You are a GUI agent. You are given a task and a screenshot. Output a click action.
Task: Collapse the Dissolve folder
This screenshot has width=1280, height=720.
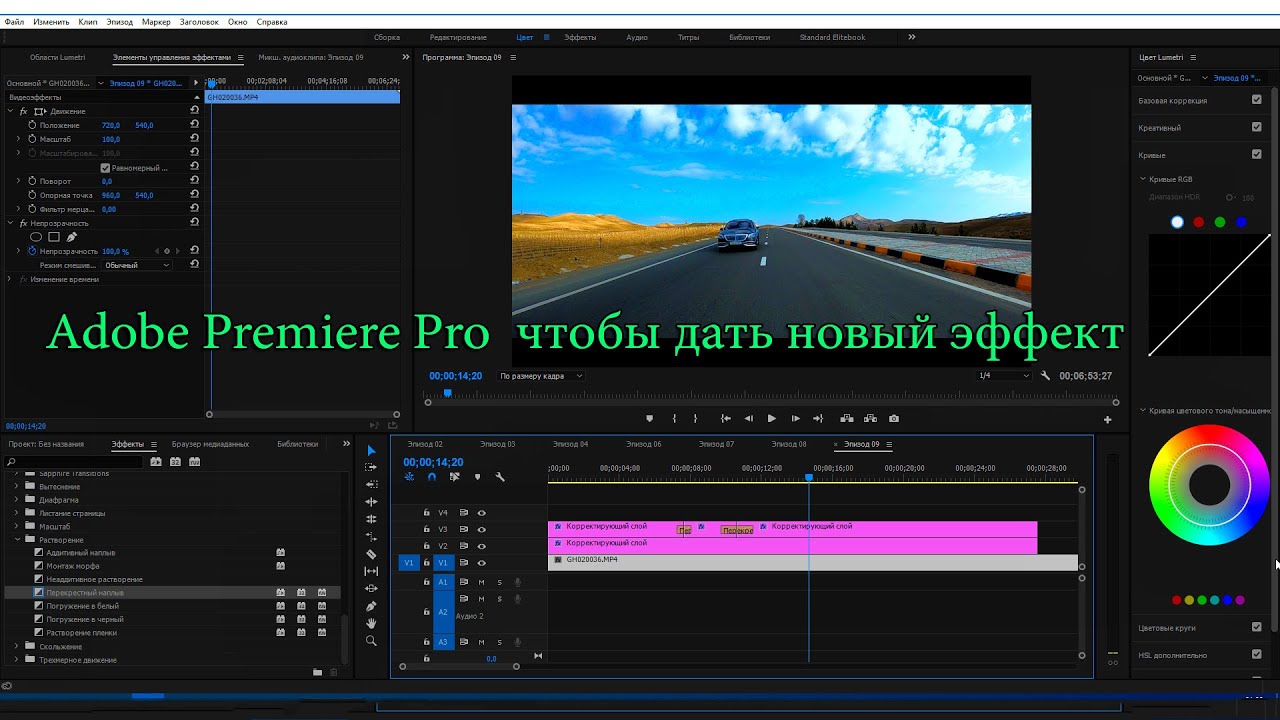[x=17, y=540]
